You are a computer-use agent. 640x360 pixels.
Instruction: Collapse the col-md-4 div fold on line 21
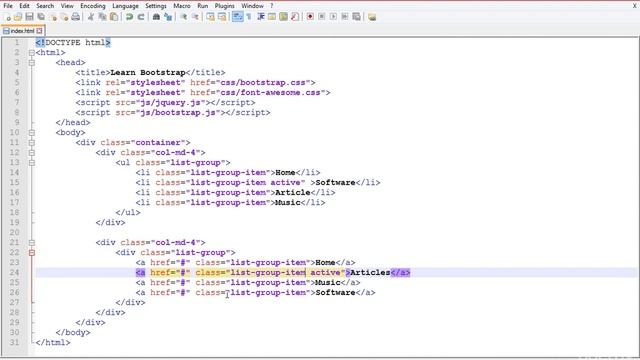(x=32, y=243)
